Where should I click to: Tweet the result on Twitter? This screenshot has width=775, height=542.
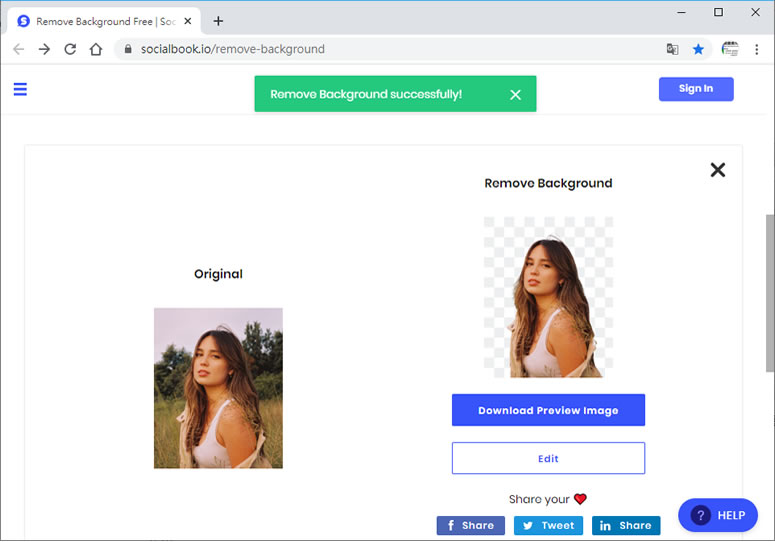(x=548, y=525)
